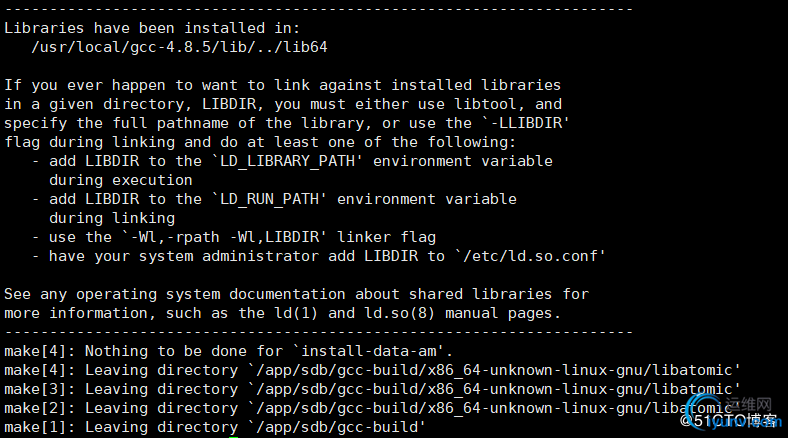Click the make[3] line prefix
The height and width of the screenshot is (438, 788).
(40, 389)
